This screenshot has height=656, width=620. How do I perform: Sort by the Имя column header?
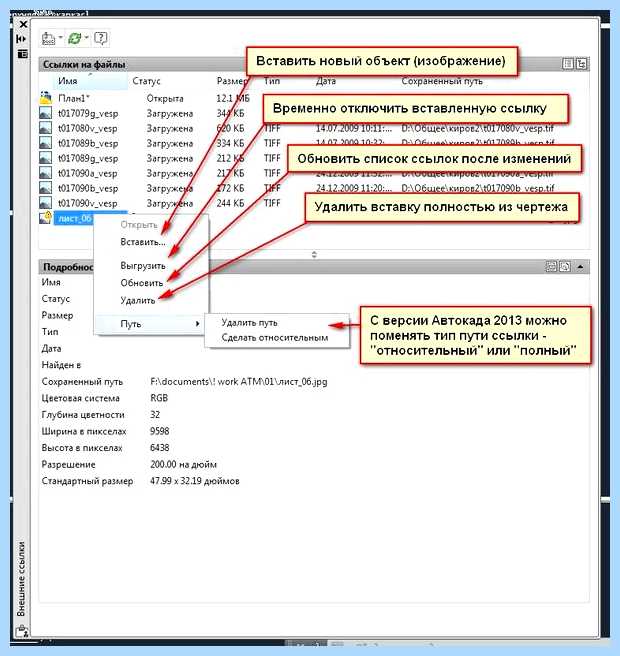pos(67,81)
